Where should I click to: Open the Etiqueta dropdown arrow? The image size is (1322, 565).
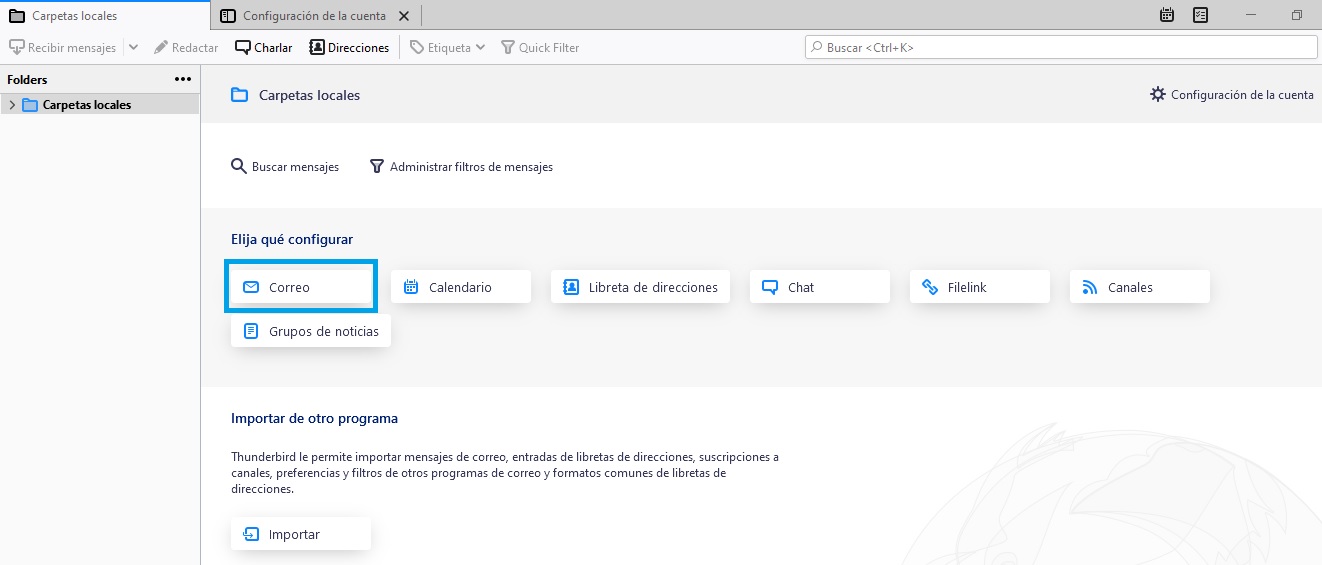[481, 47]
